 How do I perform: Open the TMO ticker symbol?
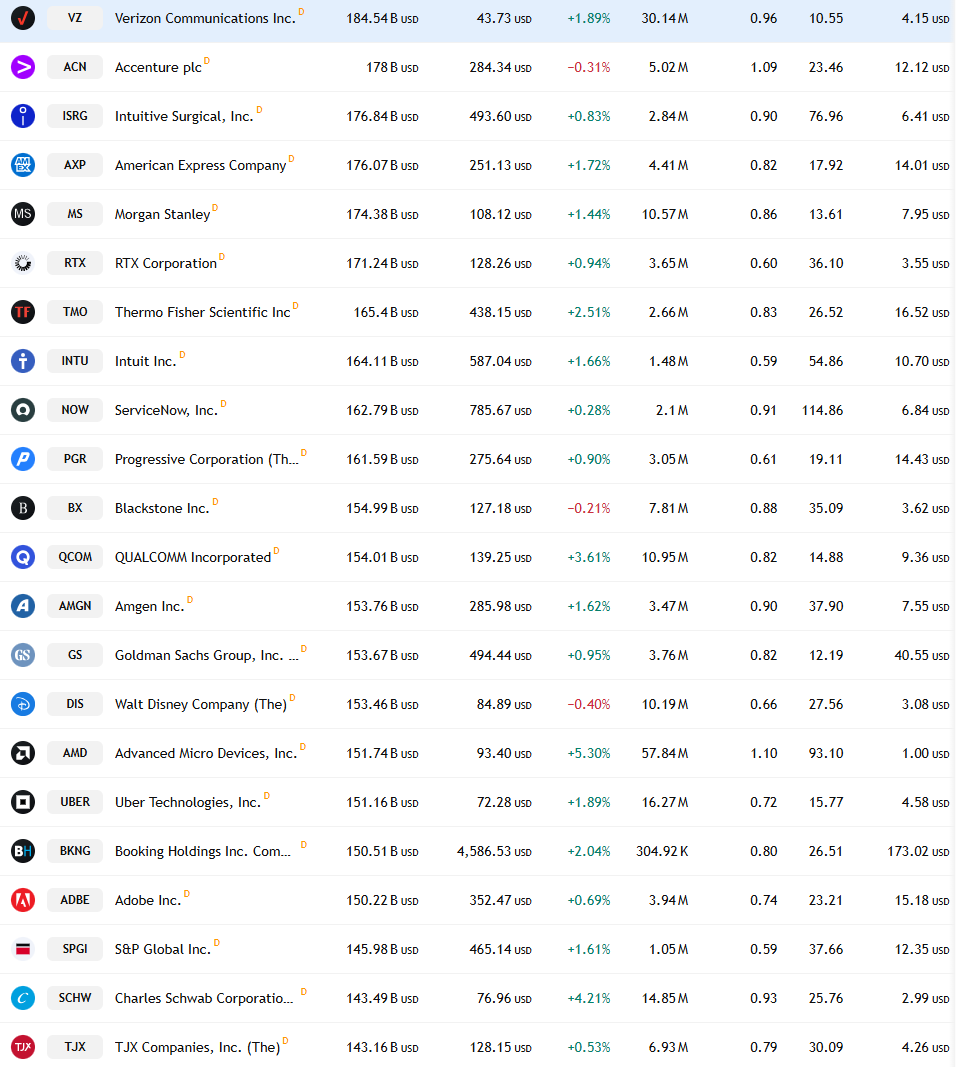75,312
